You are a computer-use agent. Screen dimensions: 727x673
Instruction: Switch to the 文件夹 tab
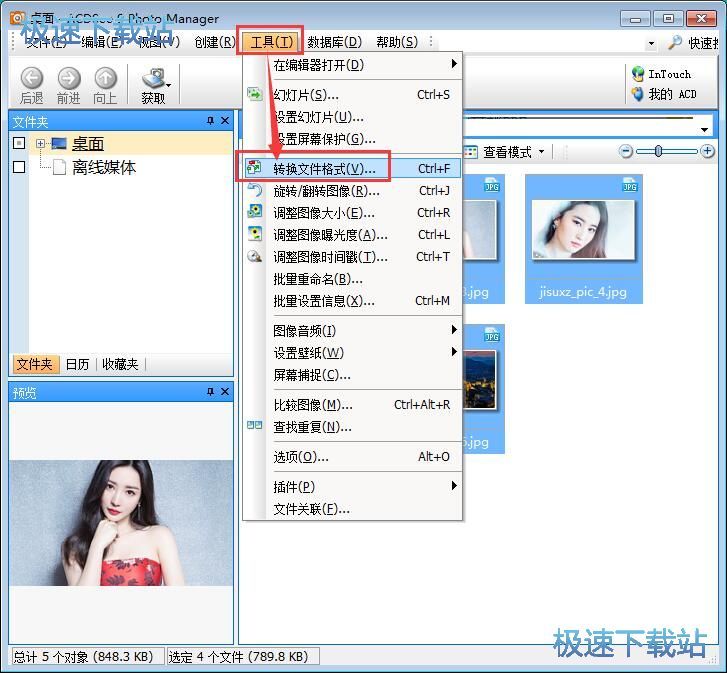click(35, 364)
